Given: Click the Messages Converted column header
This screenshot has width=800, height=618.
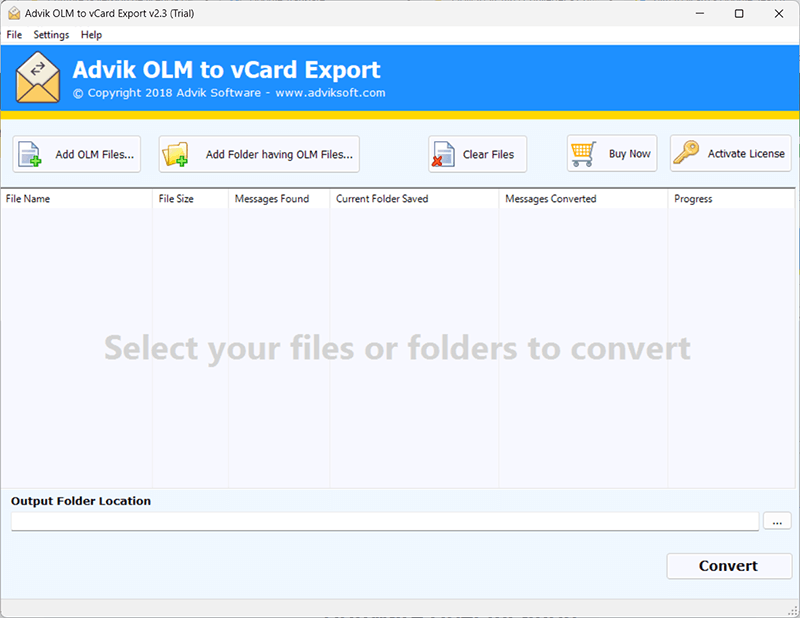Looking at the screenshot, I should (x=583, y=199).
